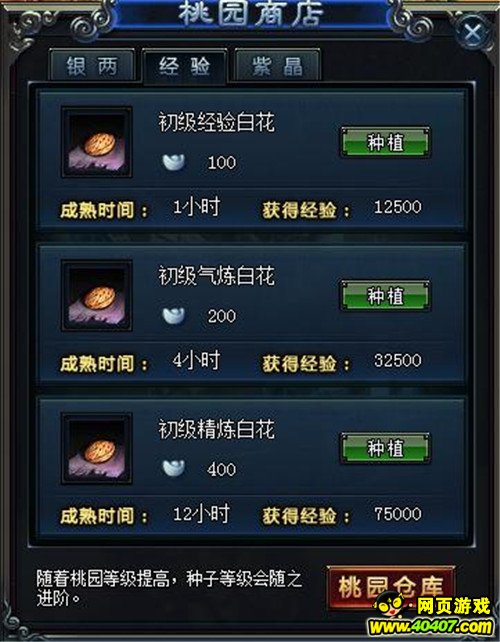The height and width of the screenshot is (642, 500).
Task: Click the 12小时 maturity time value
Action: [x=201, y=514]
